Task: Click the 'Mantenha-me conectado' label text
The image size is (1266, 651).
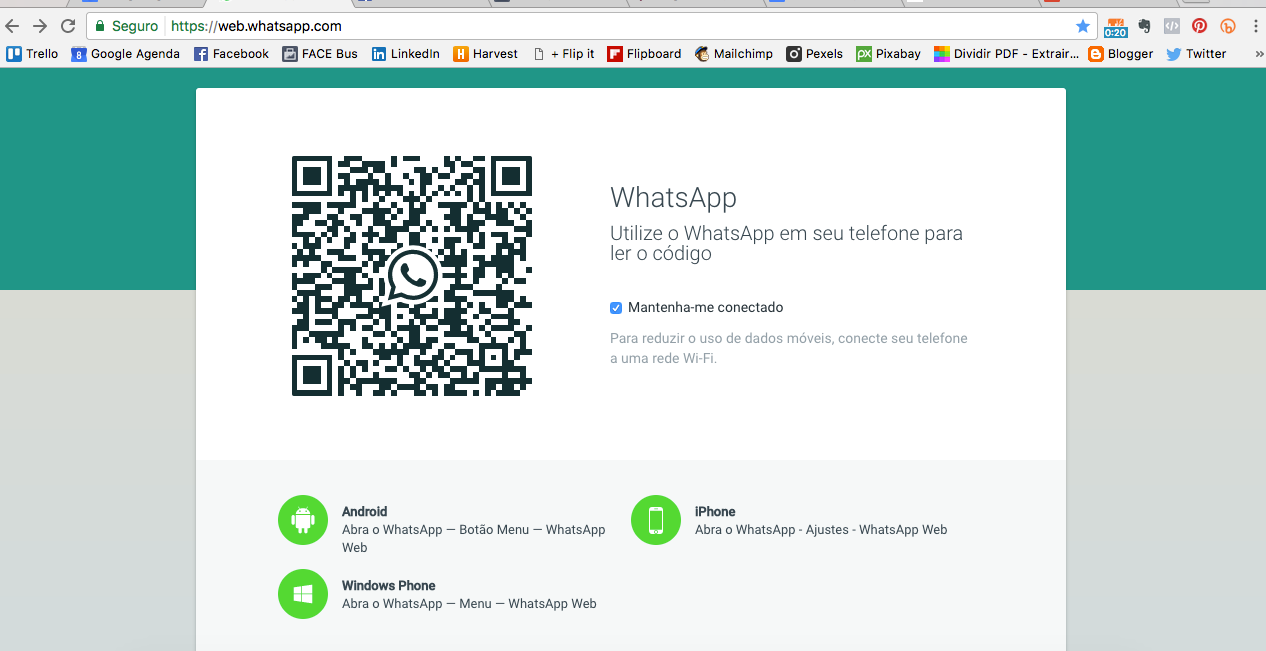Action: click(x=706, y=308)
